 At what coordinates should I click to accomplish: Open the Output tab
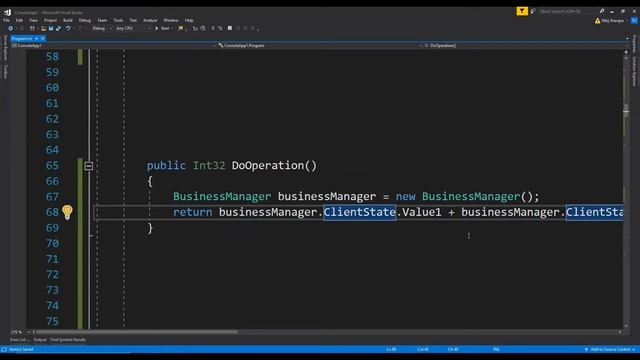tap(40, 340)
